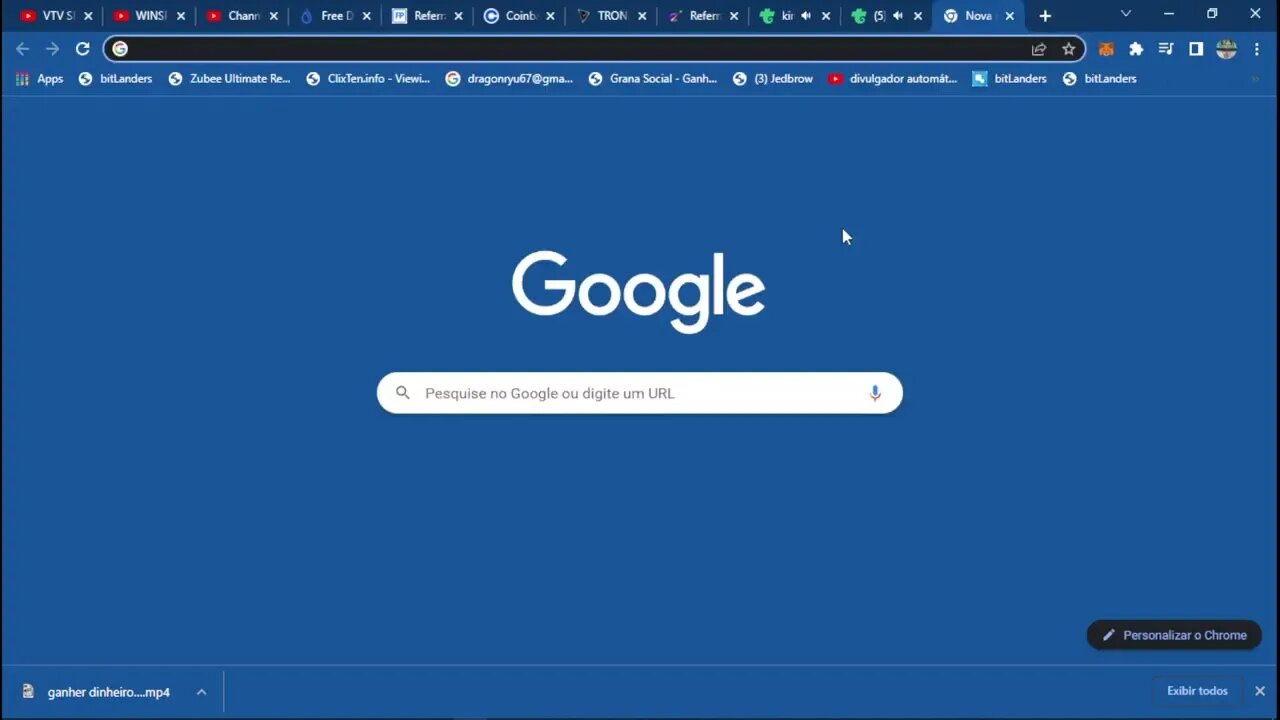Click the Google logo
The width and height of the screenshot is (1280, 720).
pyautogui.click(x=639, y=291)
